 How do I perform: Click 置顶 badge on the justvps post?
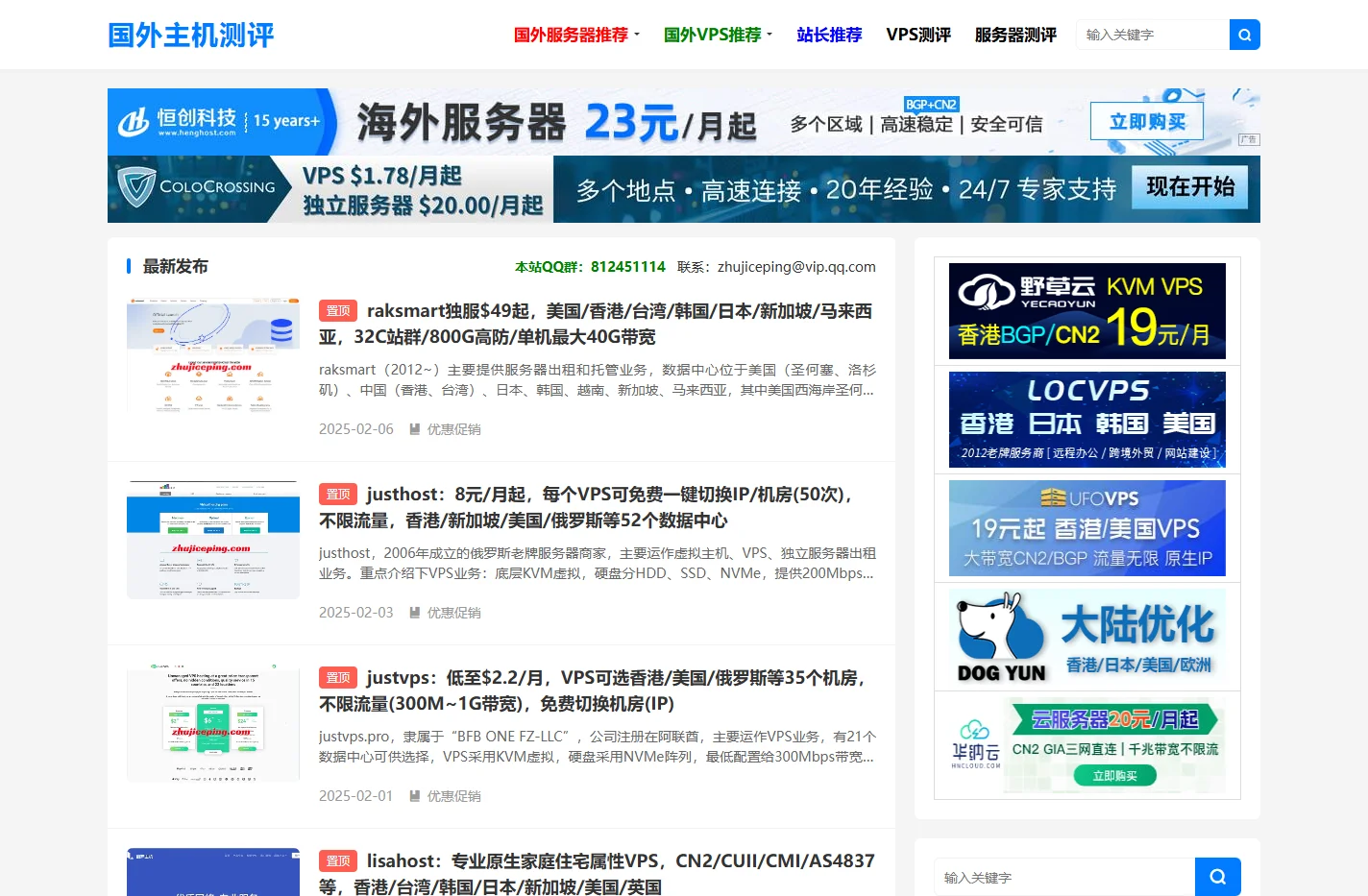coord(338,678)
